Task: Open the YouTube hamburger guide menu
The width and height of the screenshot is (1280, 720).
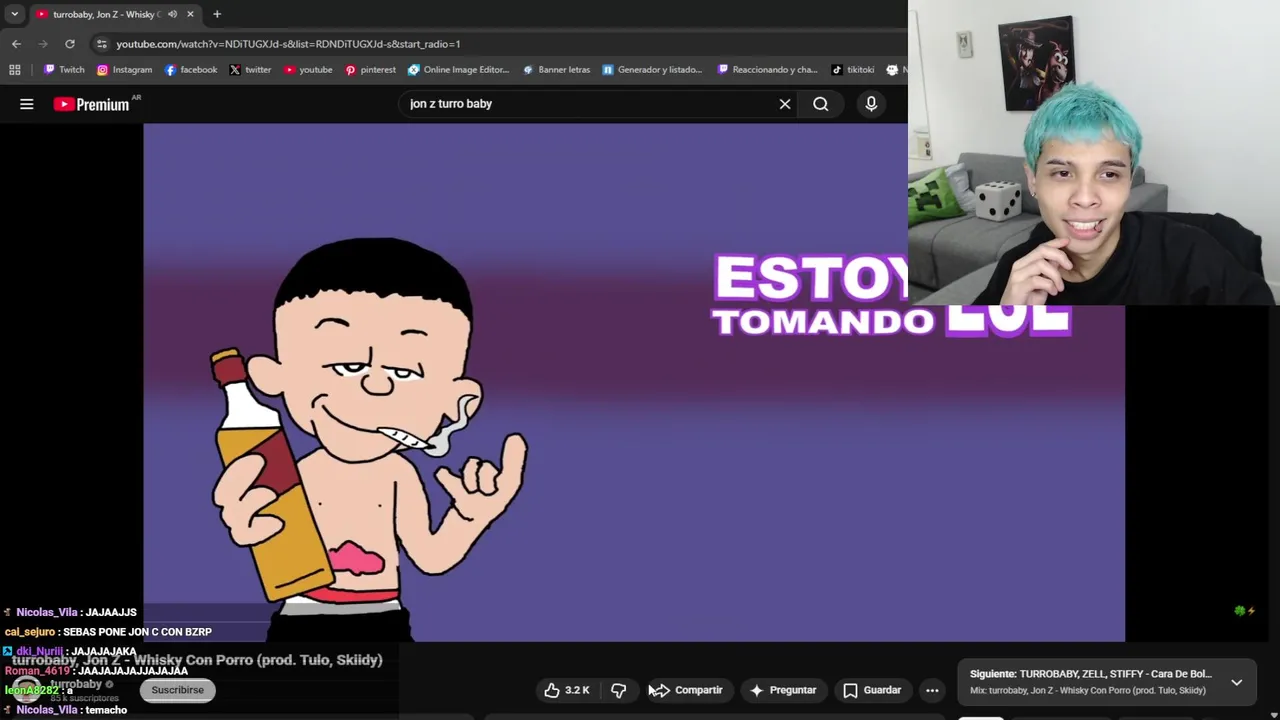Action: [x=27, y=104]
